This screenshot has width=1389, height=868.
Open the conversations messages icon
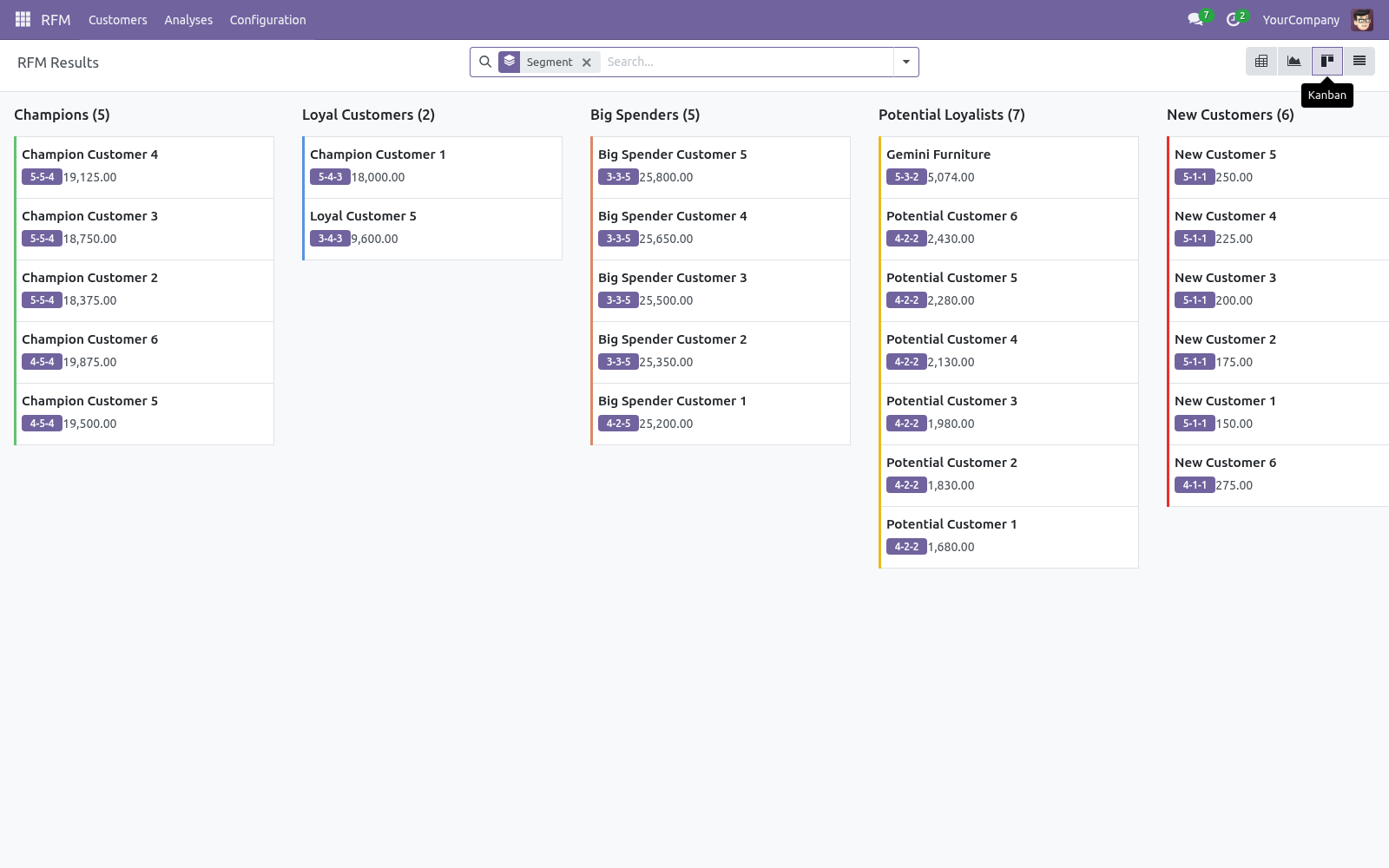(x=1197, y=19)
